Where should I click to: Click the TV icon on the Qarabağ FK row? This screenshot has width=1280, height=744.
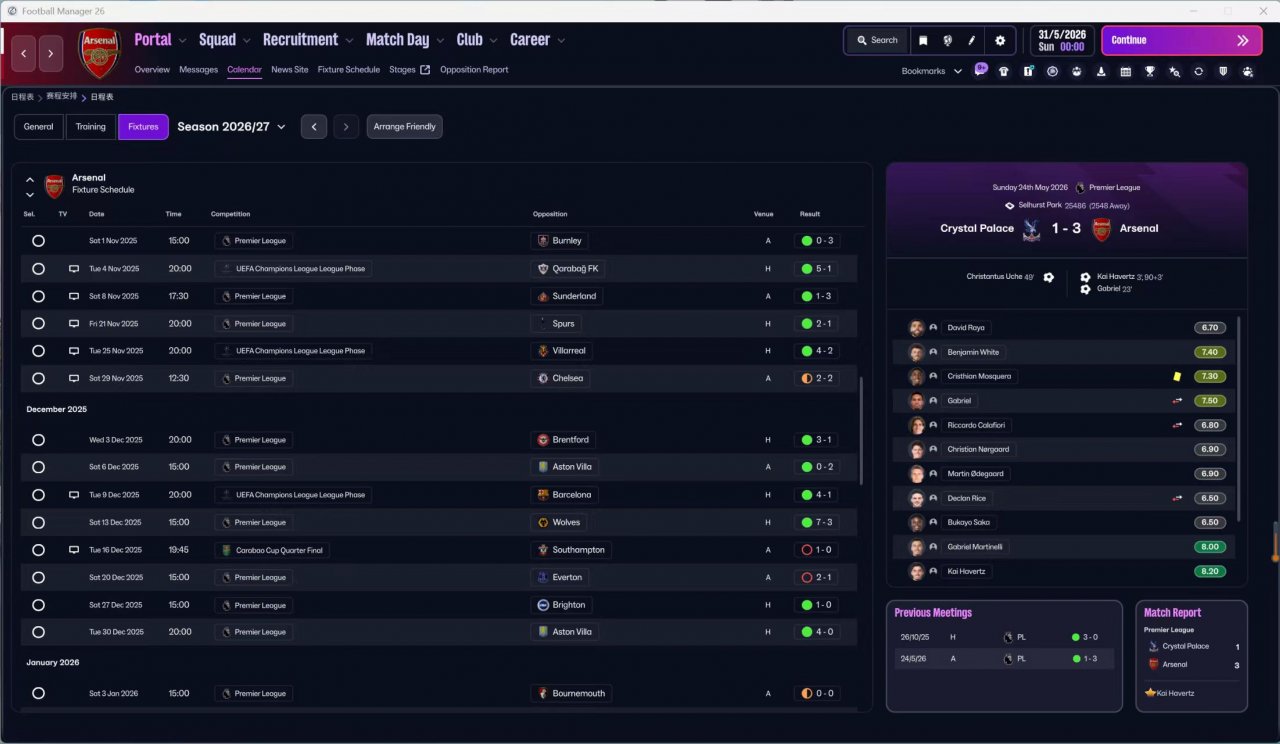tap(73, 269)
